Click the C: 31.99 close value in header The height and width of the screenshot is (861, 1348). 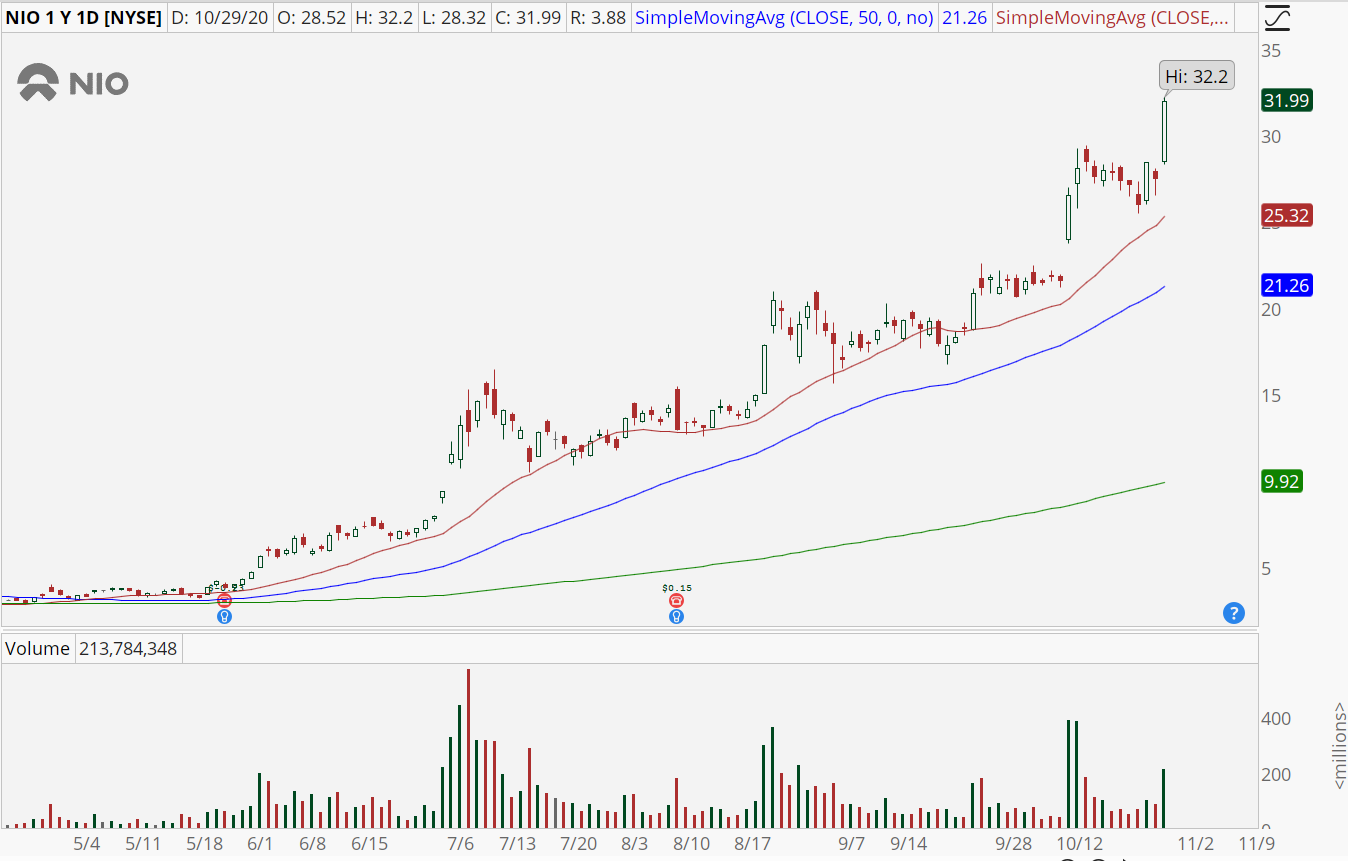click(x=528, y=17)
